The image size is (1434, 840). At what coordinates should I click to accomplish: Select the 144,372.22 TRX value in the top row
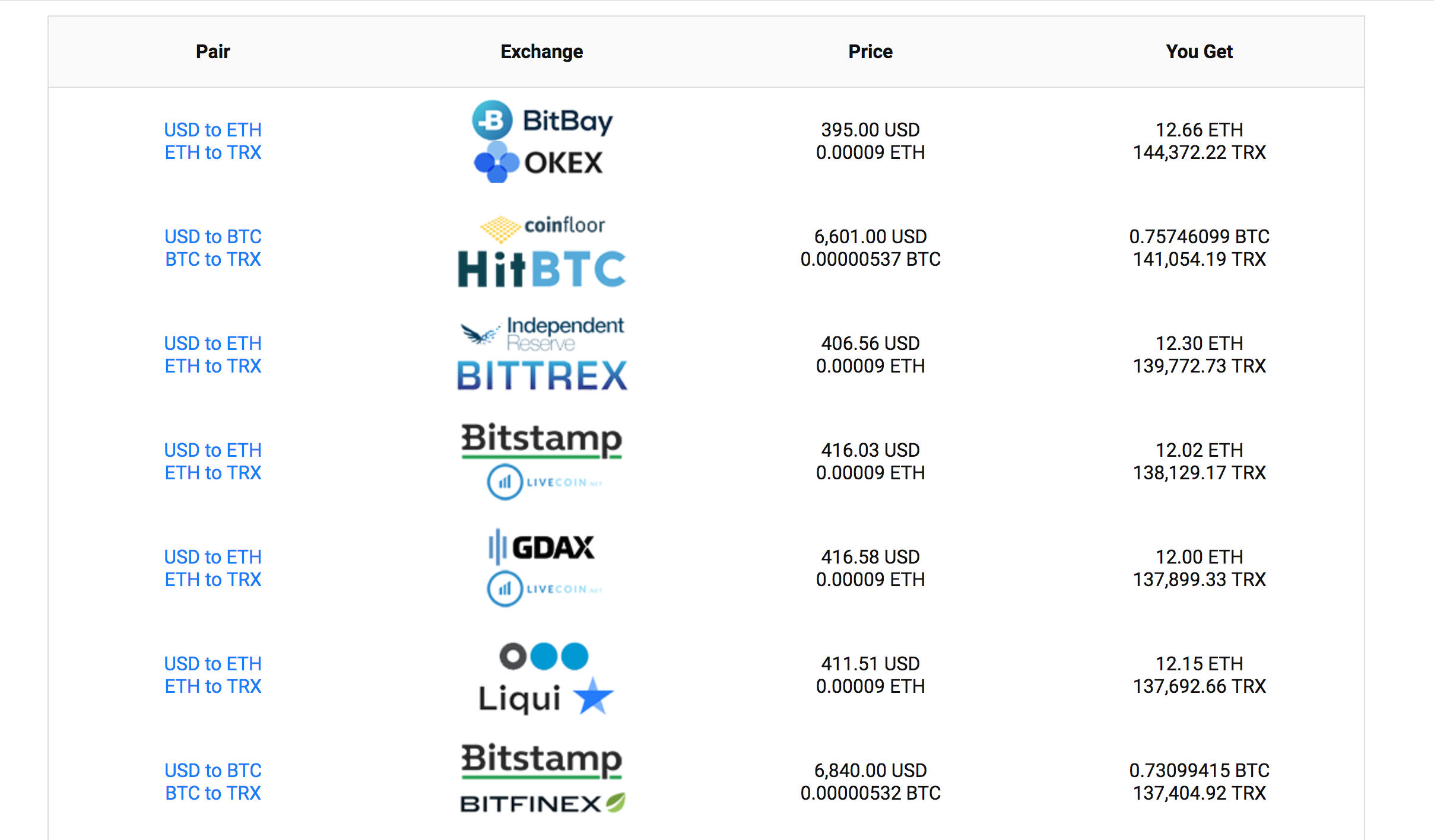(1199, 152)
